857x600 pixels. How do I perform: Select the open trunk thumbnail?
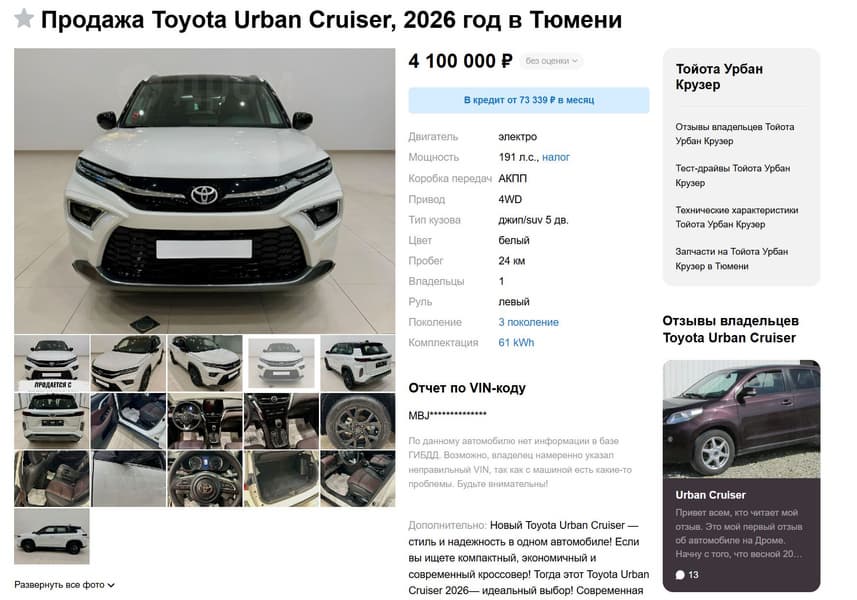281,479
